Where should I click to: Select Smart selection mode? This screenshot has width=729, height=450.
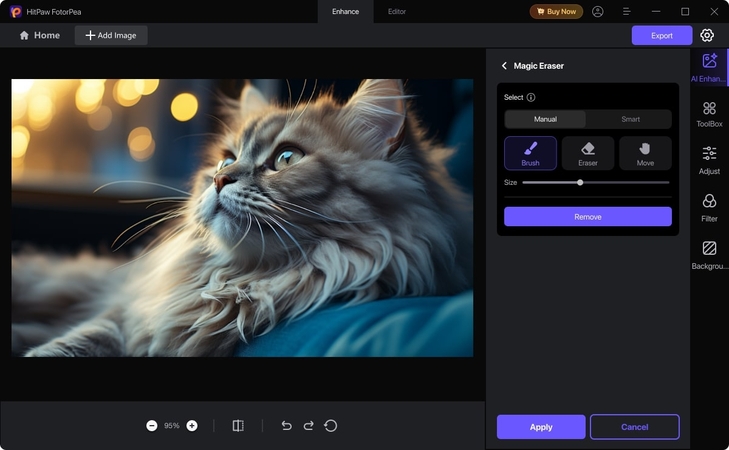[630, 119]
